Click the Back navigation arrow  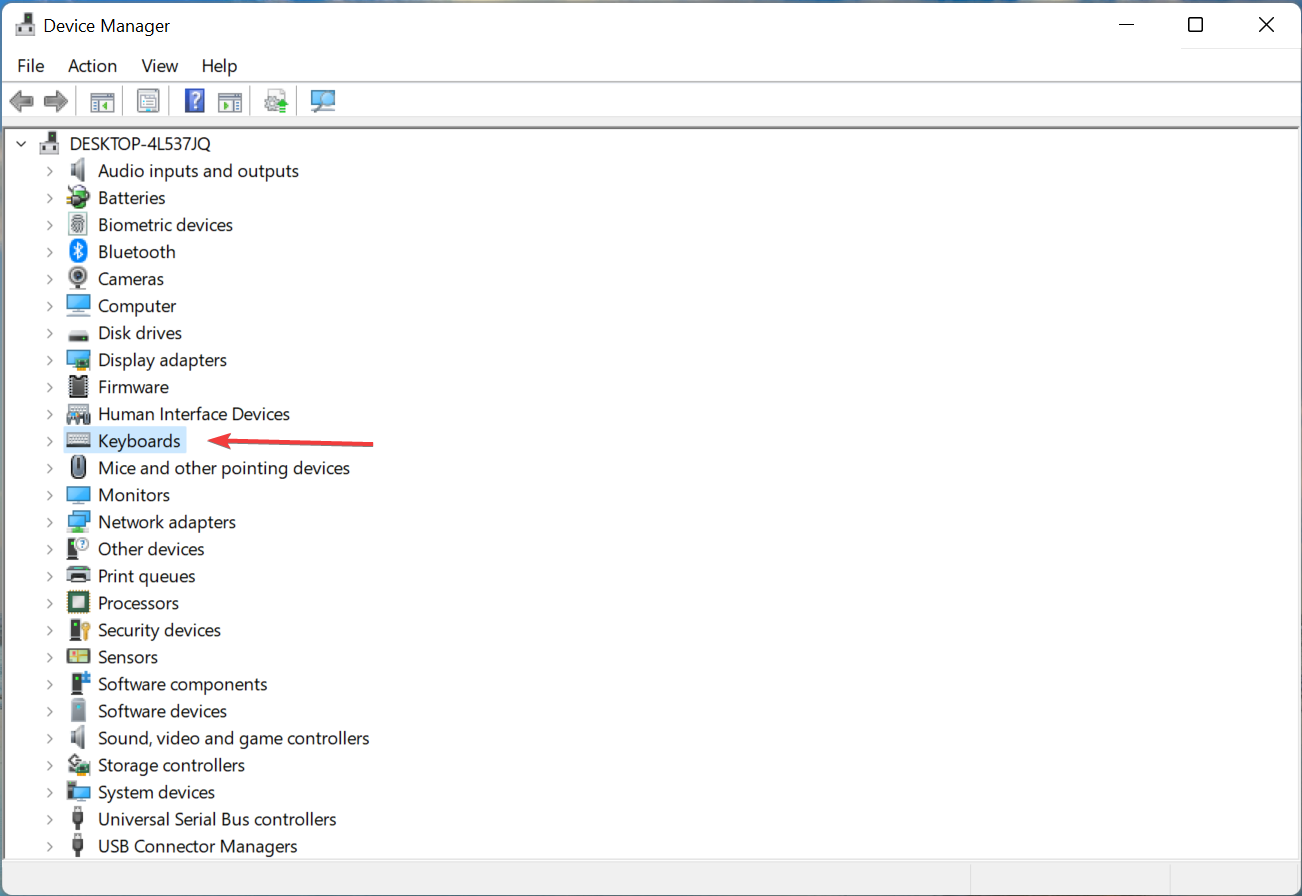pos(22,100)
